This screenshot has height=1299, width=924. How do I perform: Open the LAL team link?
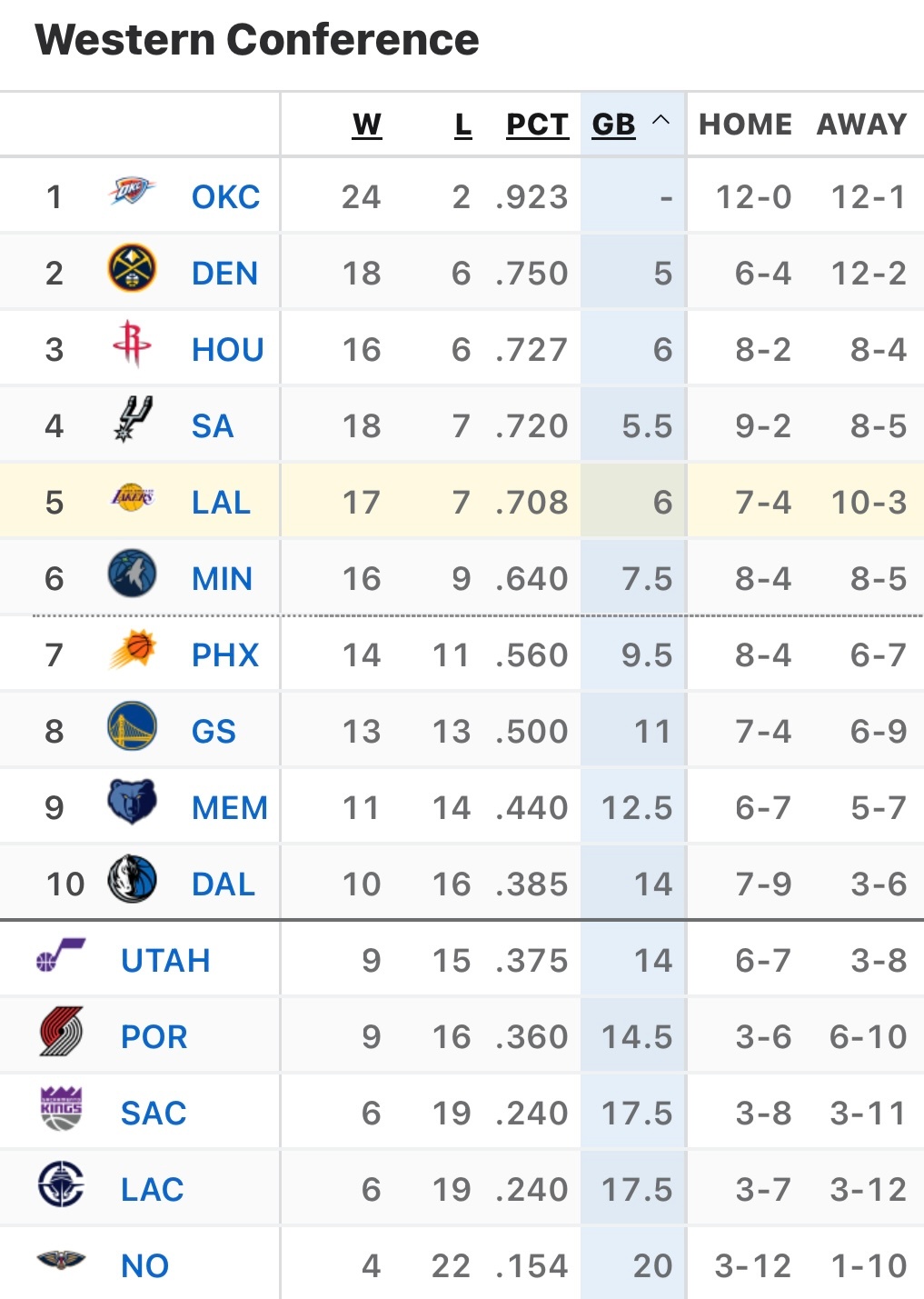click(221, 502)
